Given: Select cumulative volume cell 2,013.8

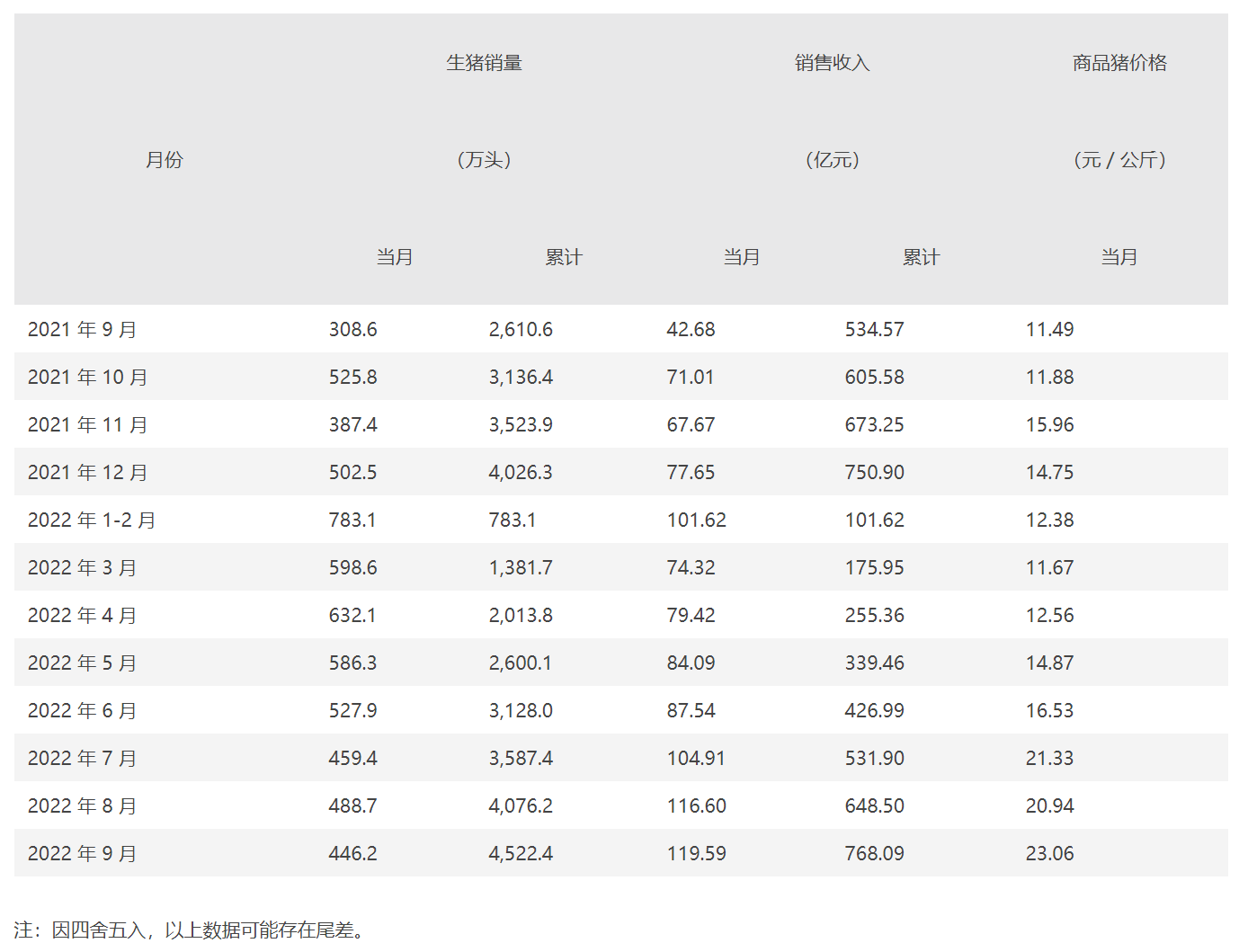Looking at the screenshot, I should pyautogui.click(x=521, y=616).
